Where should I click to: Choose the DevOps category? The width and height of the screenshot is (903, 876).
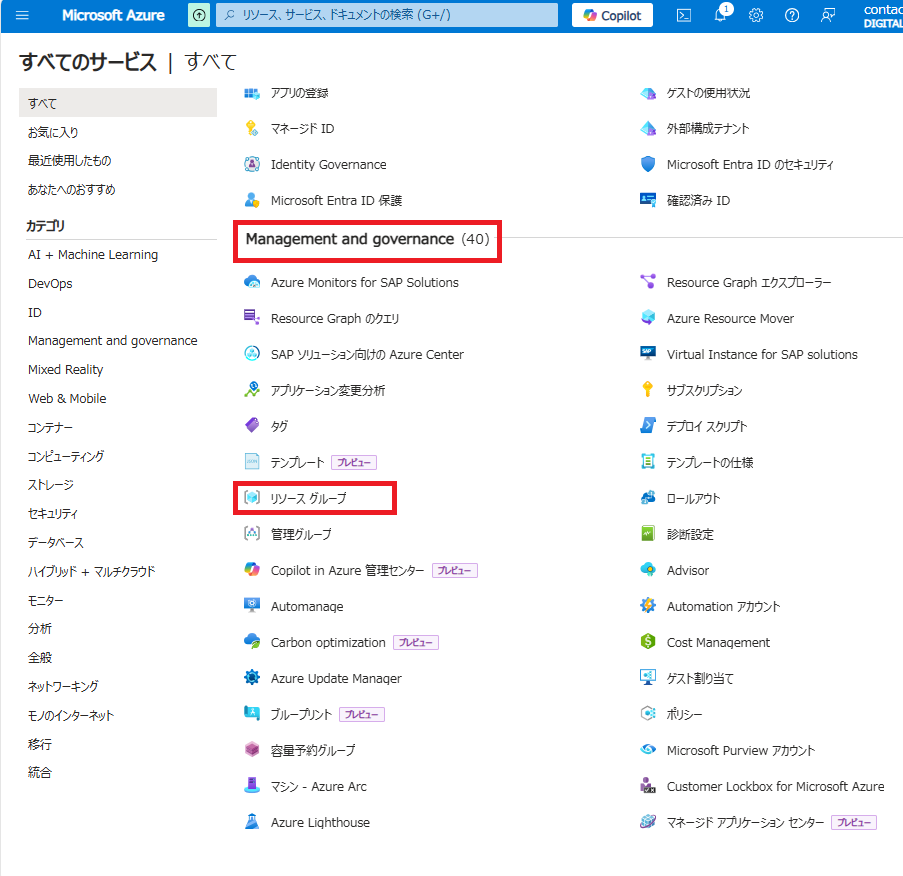coord(50,283)
